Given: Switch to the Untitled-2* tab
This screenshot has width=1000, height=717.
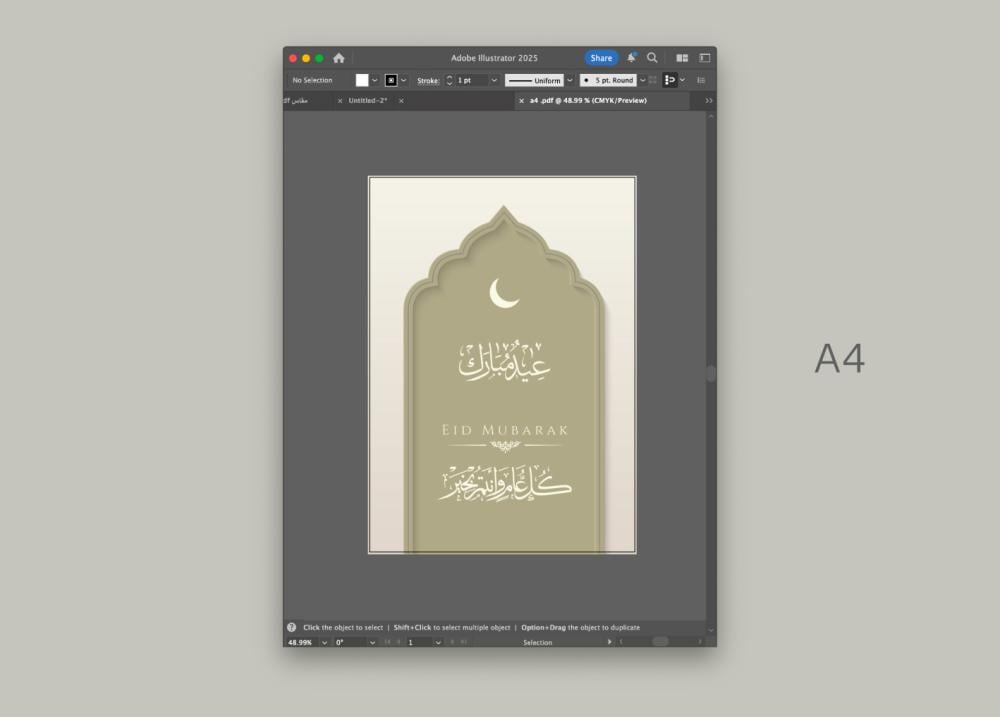Looking at the screenshot, I should tap(368, 101).
